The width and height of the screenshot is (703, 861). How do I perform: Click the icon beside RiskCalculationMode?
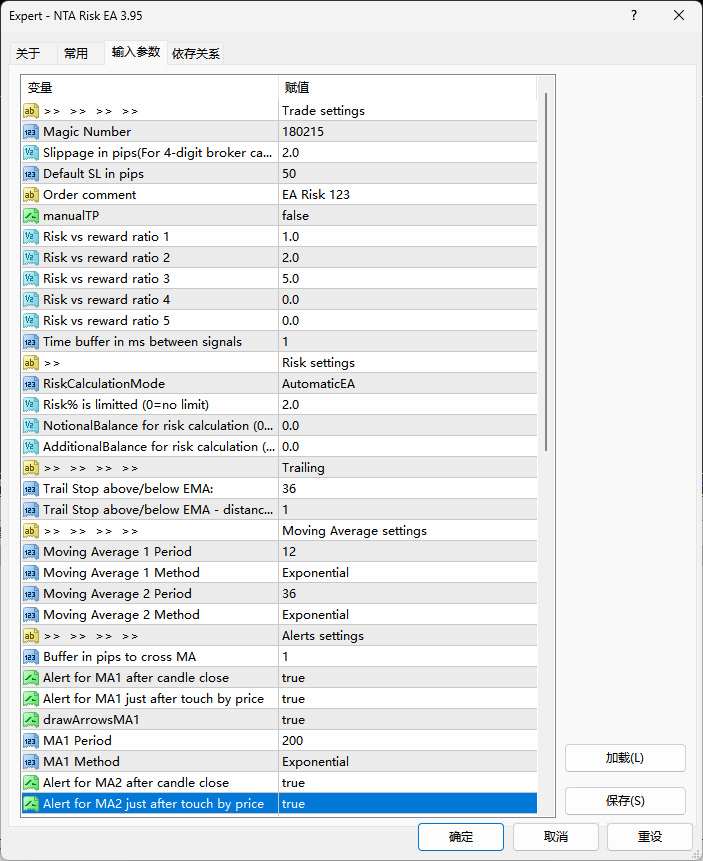31,384
